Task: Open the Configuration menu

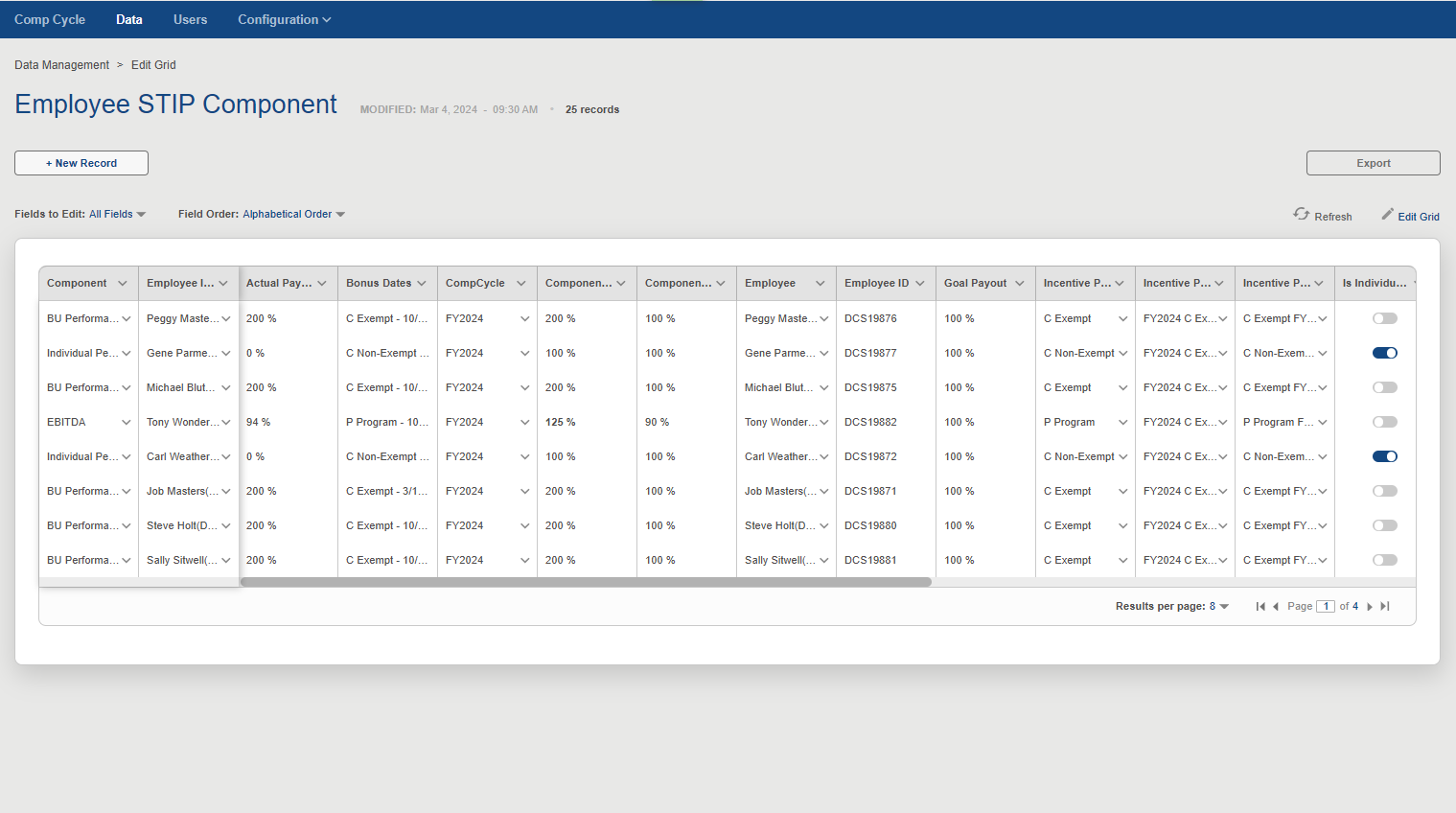Action: coord(284,18)
